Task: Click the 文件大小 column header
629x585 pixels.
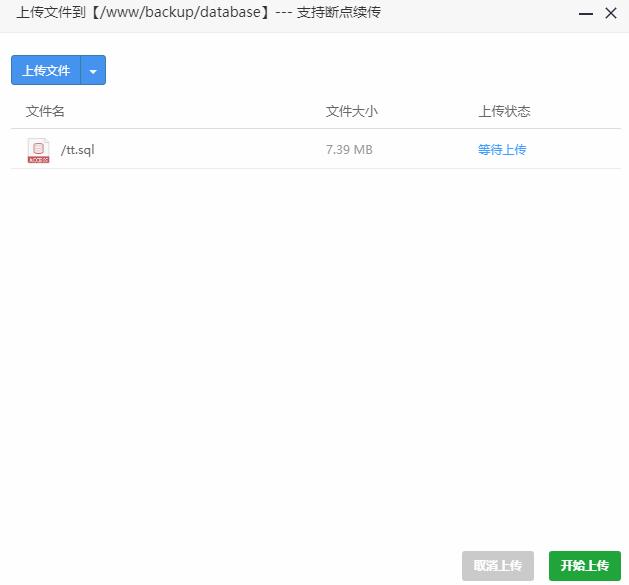Action: pyautogui.click(x=351, y=111)
